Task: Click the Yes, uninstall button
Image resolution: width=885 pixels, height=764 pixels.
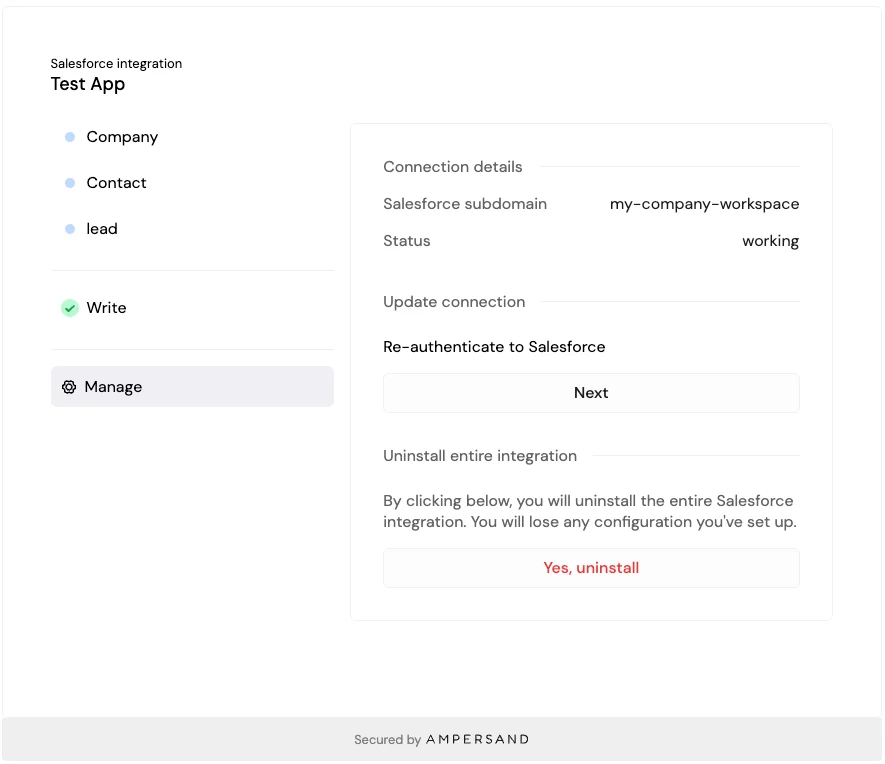Action: tap(591, 568)
